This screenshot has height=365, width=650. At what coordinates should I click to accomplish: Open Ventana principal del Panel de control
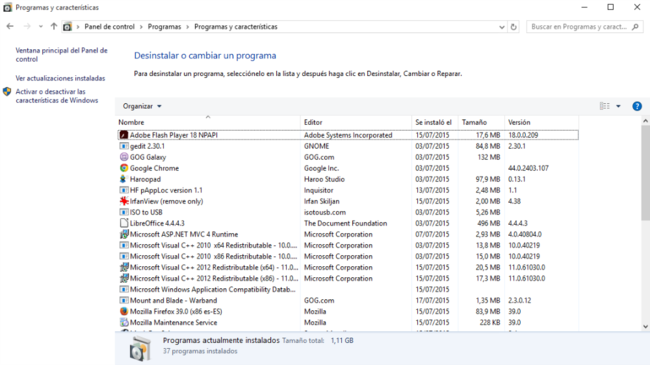pyautogui.click(x=61, y=55)
